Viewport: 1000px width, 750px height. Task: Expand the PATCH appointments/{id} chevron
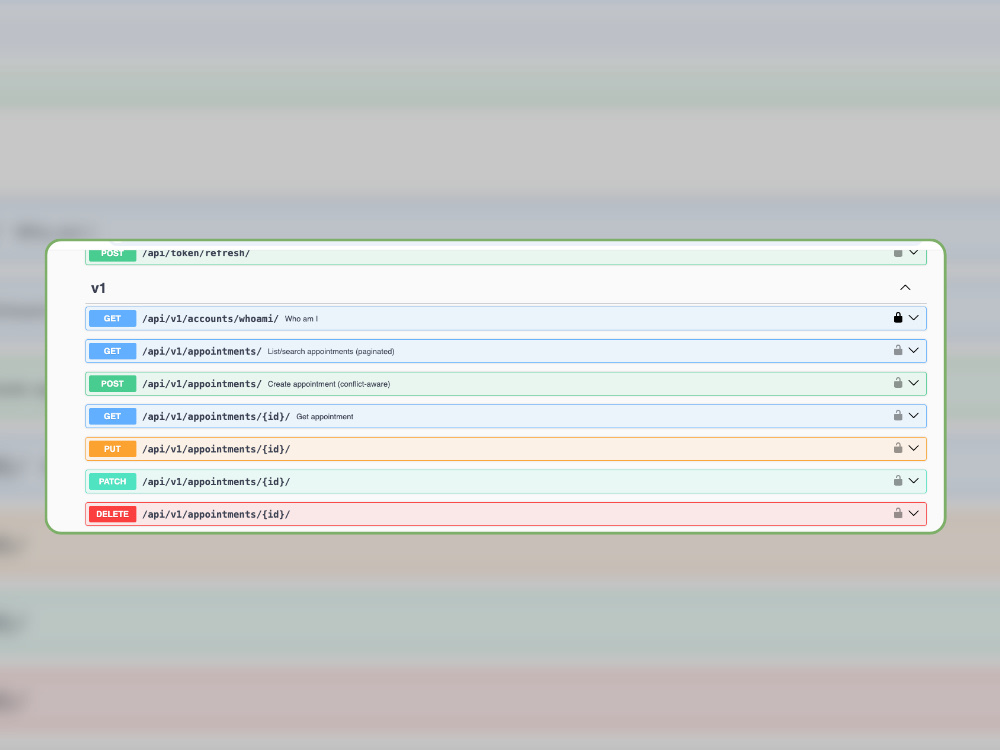pos(914,480)
